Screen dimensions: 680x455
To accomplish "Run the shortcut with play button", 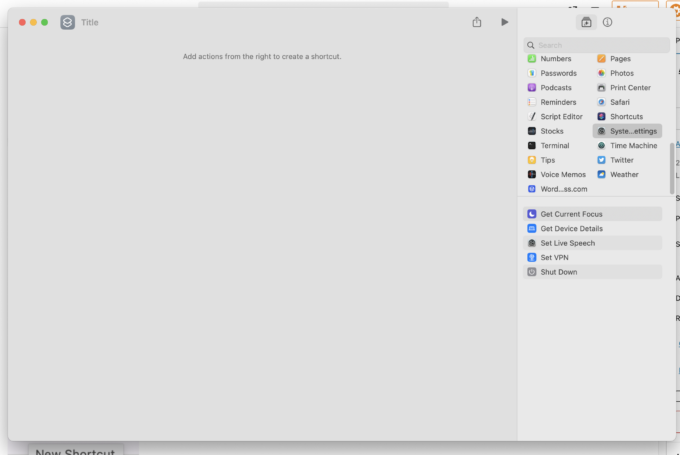I will click(505, 22).
